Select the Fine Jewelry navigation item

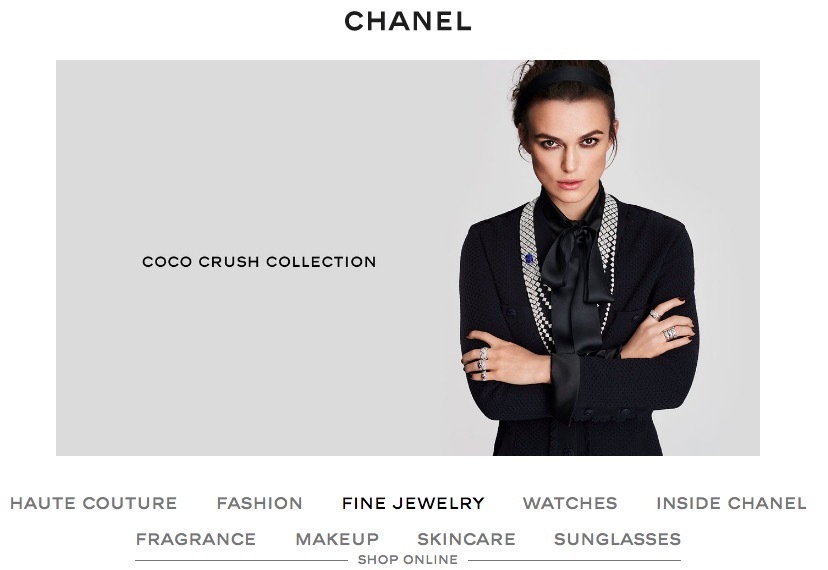tap(413, 503)
